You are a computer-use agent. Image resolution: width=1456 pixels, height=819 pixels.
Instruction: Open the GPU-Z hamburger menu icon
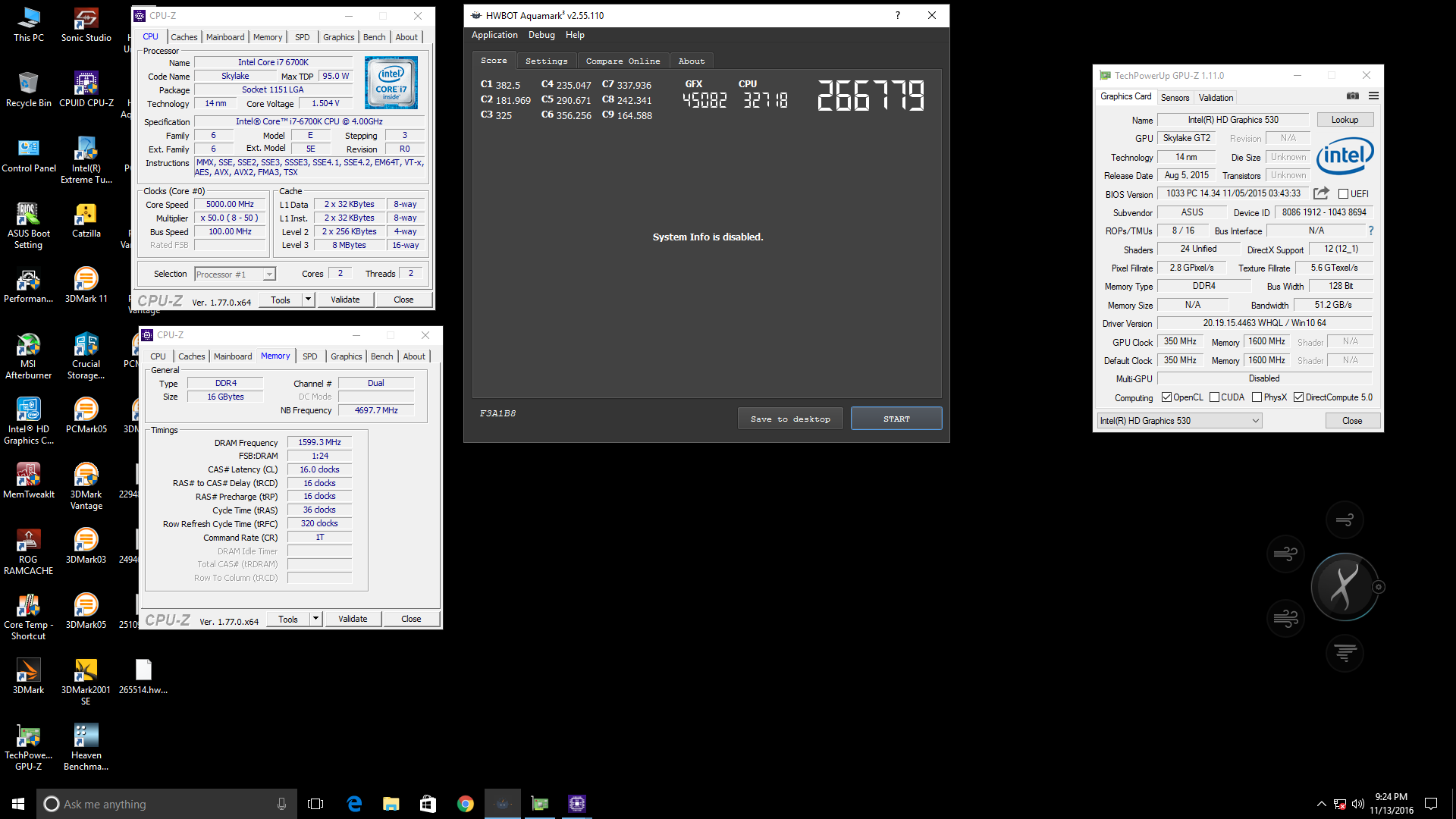[1373, 96]
